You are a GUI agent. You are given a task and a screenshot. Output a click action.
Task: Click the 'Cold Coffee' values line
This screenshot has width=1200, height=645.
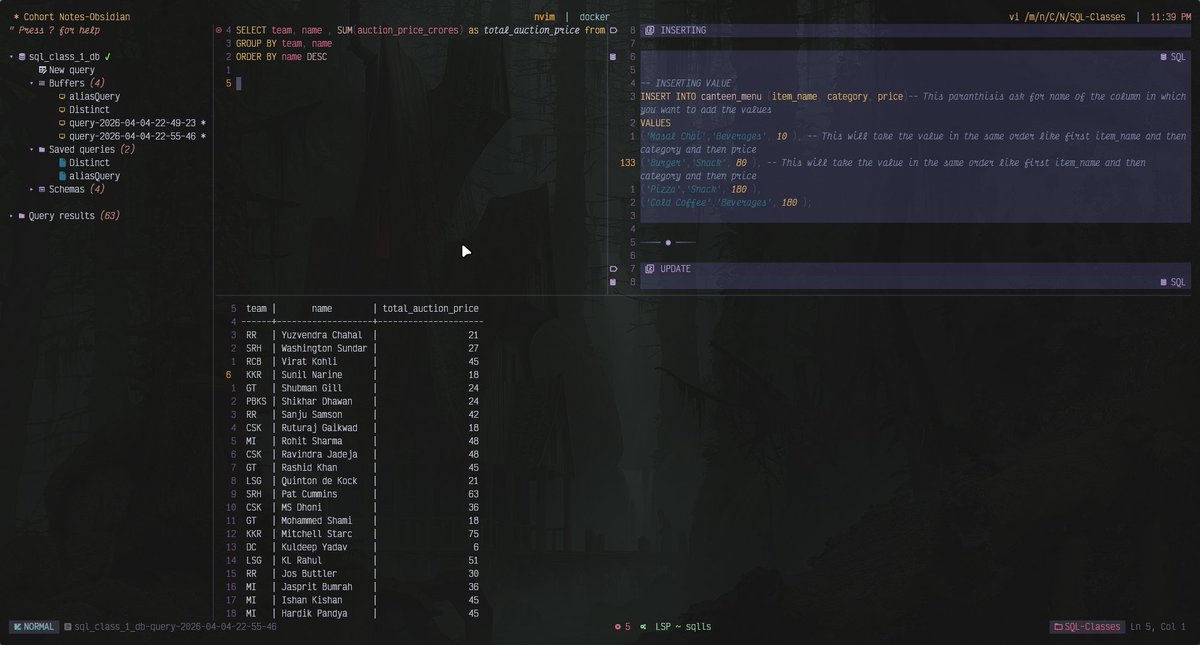727,203
